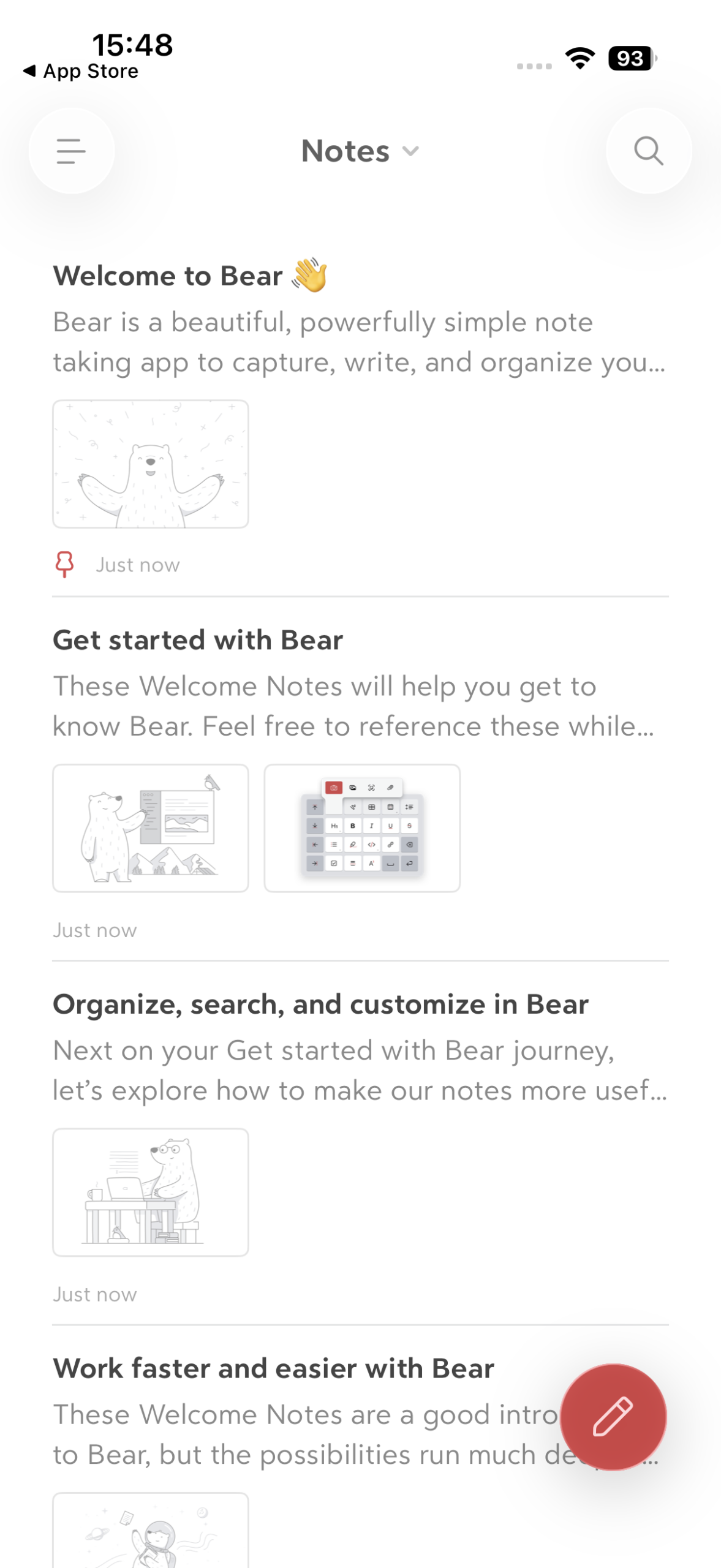View bear at desk thumbnail

(151, 1192)
